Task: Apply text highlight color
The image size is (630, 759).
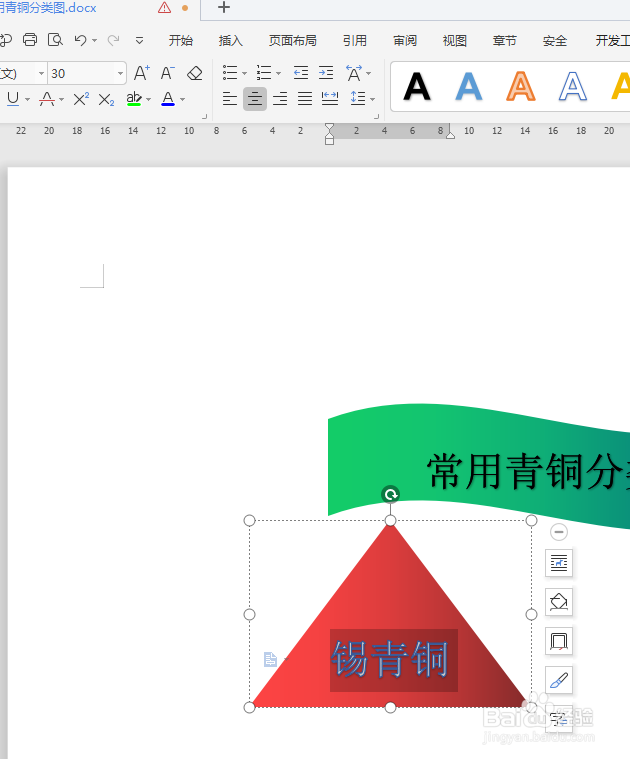Action: 134,99
